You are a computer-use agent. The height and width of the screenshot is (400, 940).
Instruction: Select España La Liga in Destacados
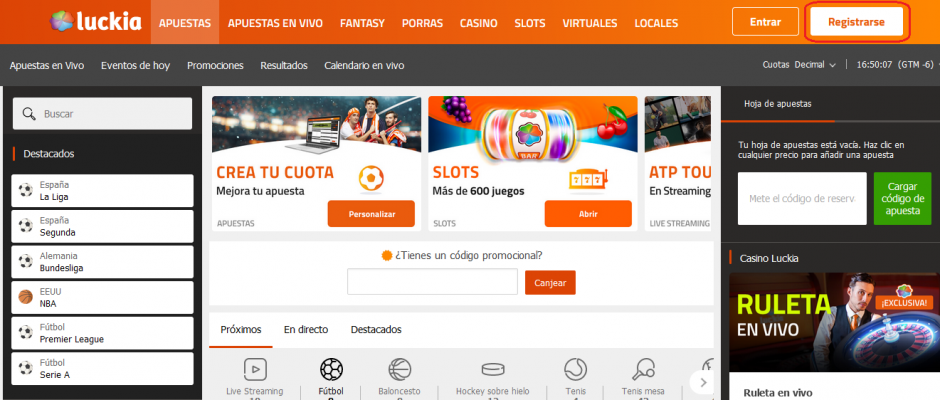[103, 191]
